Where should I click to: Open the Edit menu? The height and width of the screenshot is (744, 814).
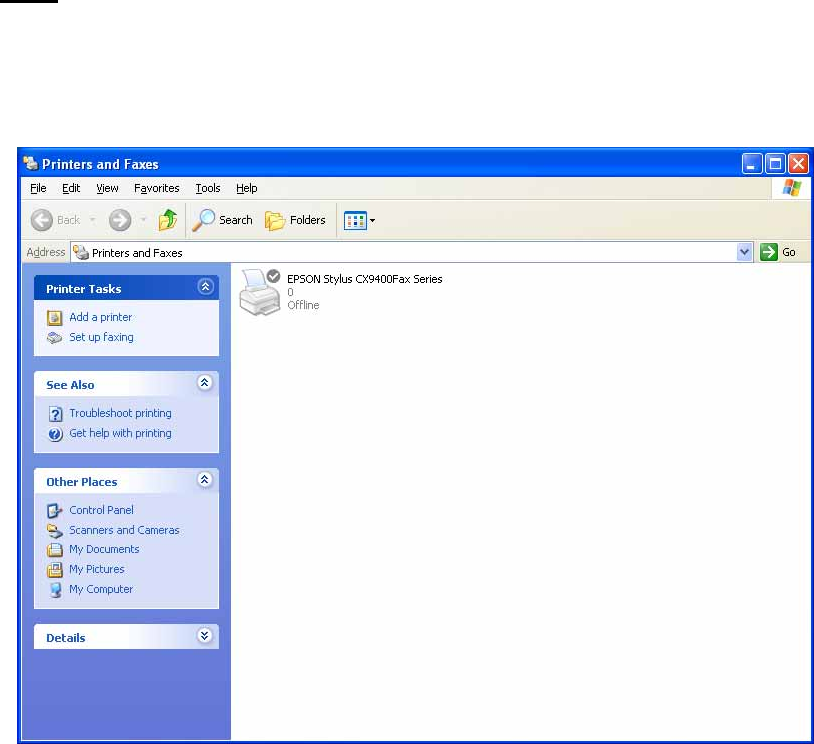(x=71, y=188)
